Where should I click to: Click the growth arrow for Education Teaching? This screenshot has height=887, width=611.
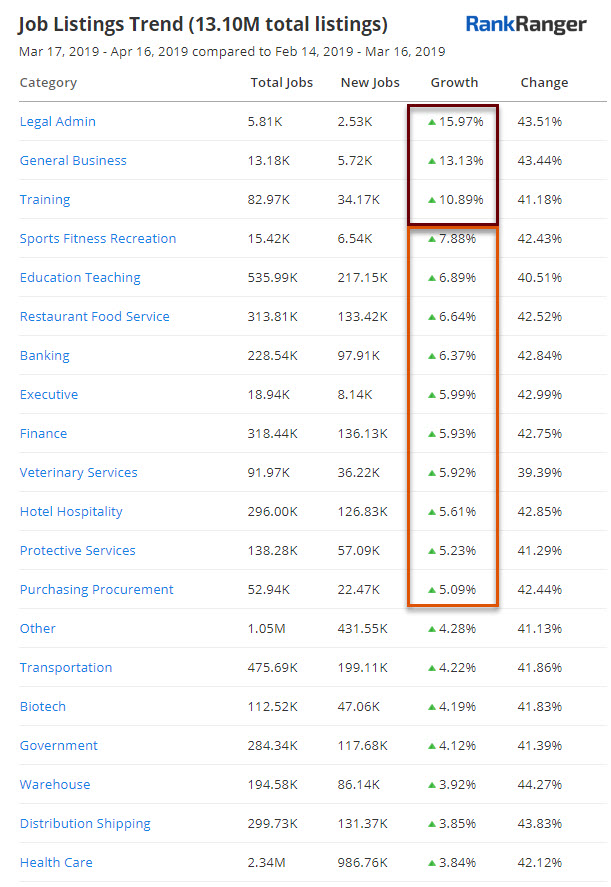431,278
